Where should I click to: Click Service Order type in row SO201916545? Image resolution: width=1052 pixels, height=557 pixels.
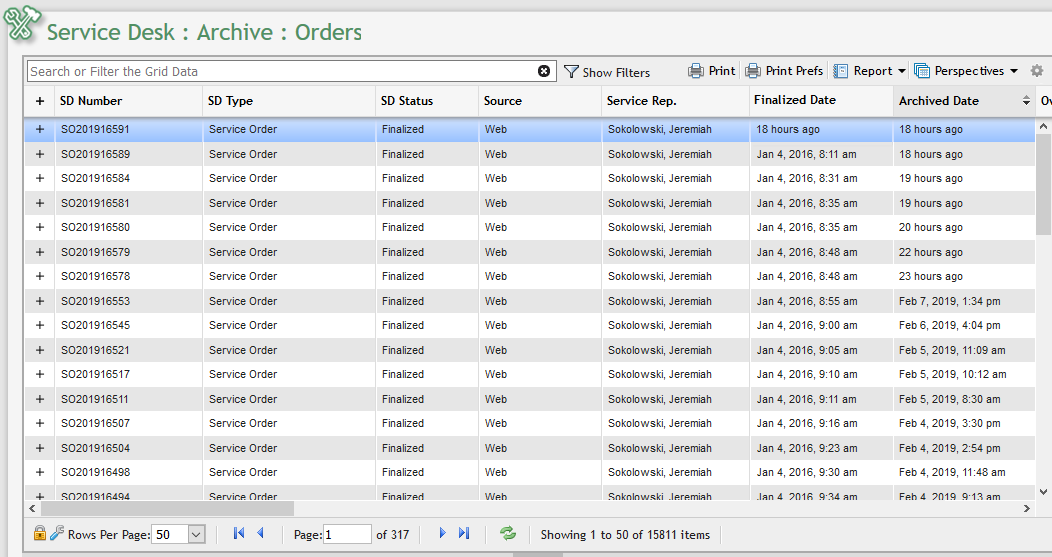(x=243, y=325)
